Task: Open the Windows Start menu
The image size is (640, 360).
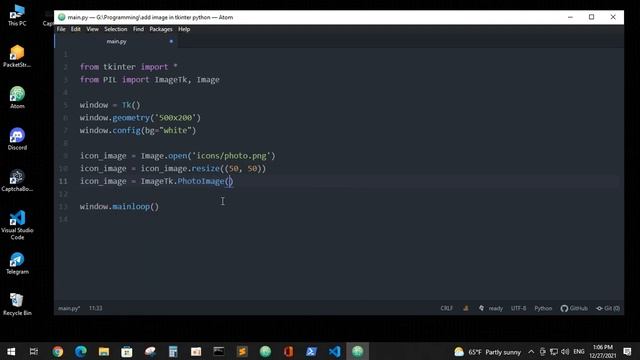Action: pos(11,351)
